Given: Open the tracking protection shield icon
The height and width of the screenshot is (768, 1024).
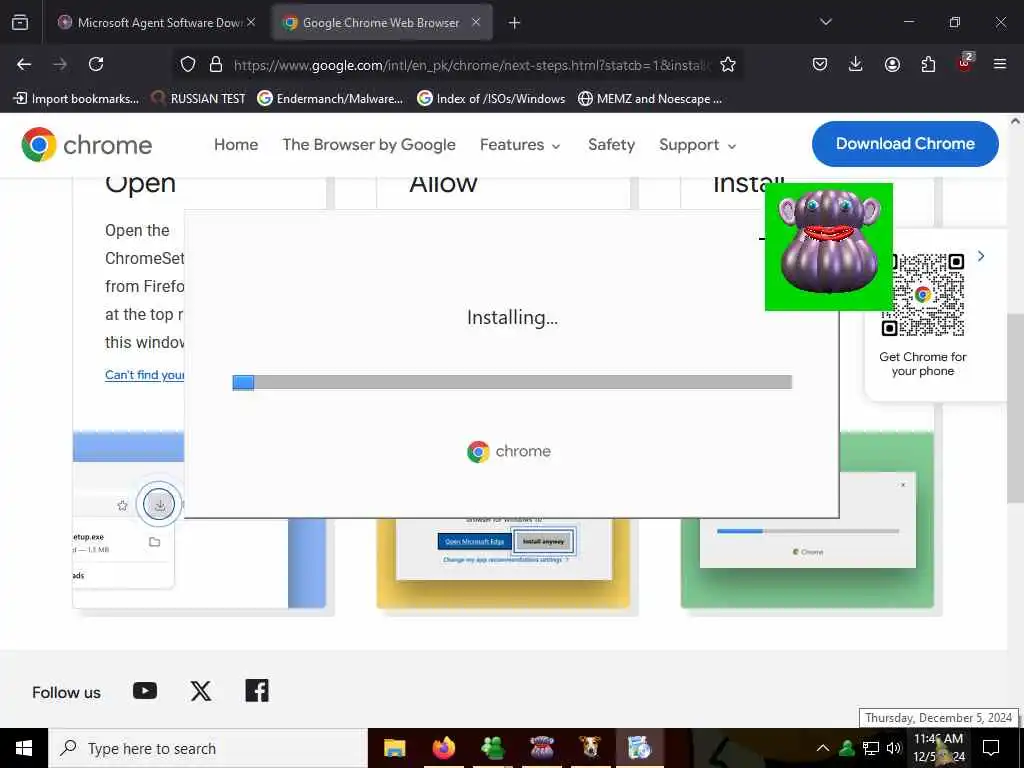Looking at the screenshot, I should coord(188,64).
